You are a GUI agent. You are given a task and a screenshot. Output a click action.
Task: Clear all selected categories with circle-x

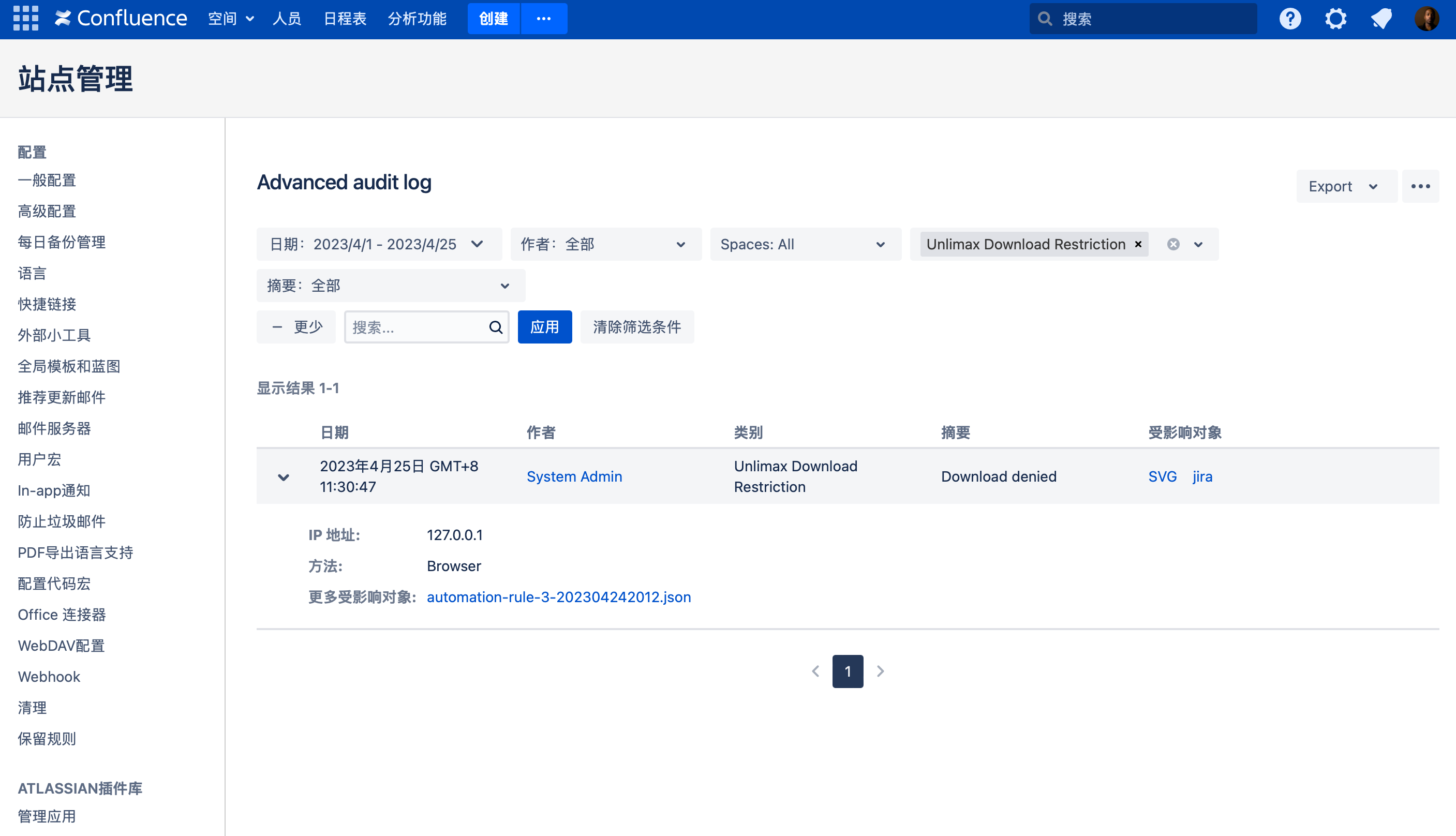pyautogui.click(x=1173, y=244)
